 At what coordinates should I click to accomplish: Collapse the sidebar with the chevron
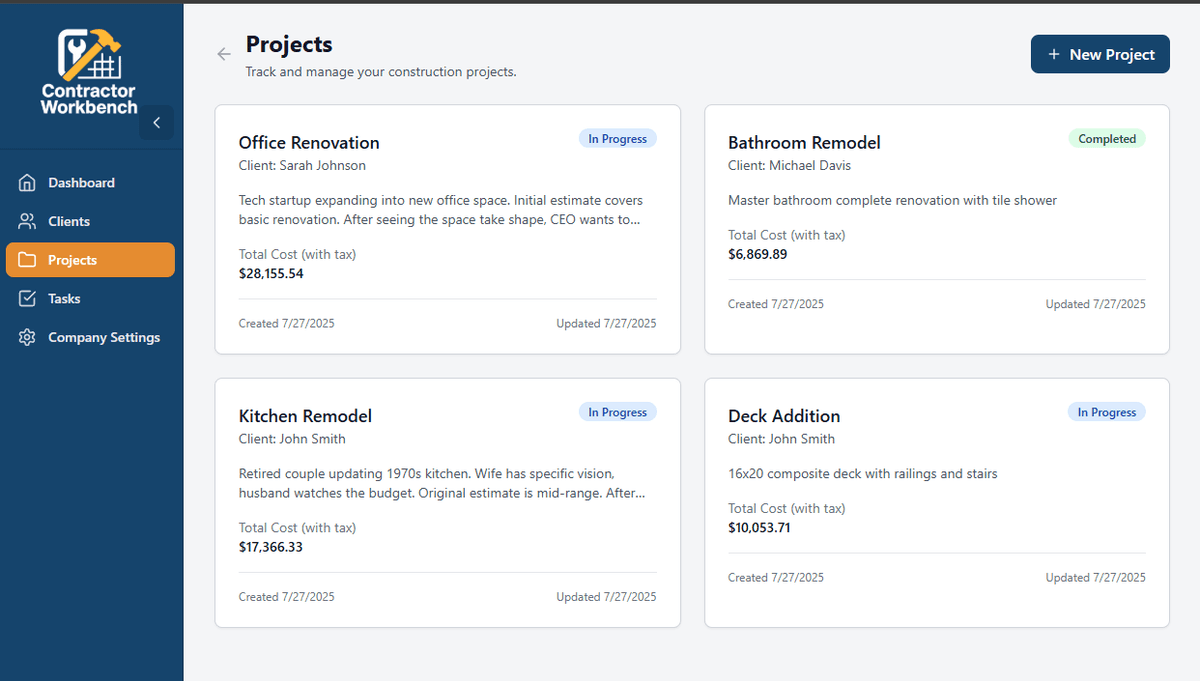[x=157, y=122]
